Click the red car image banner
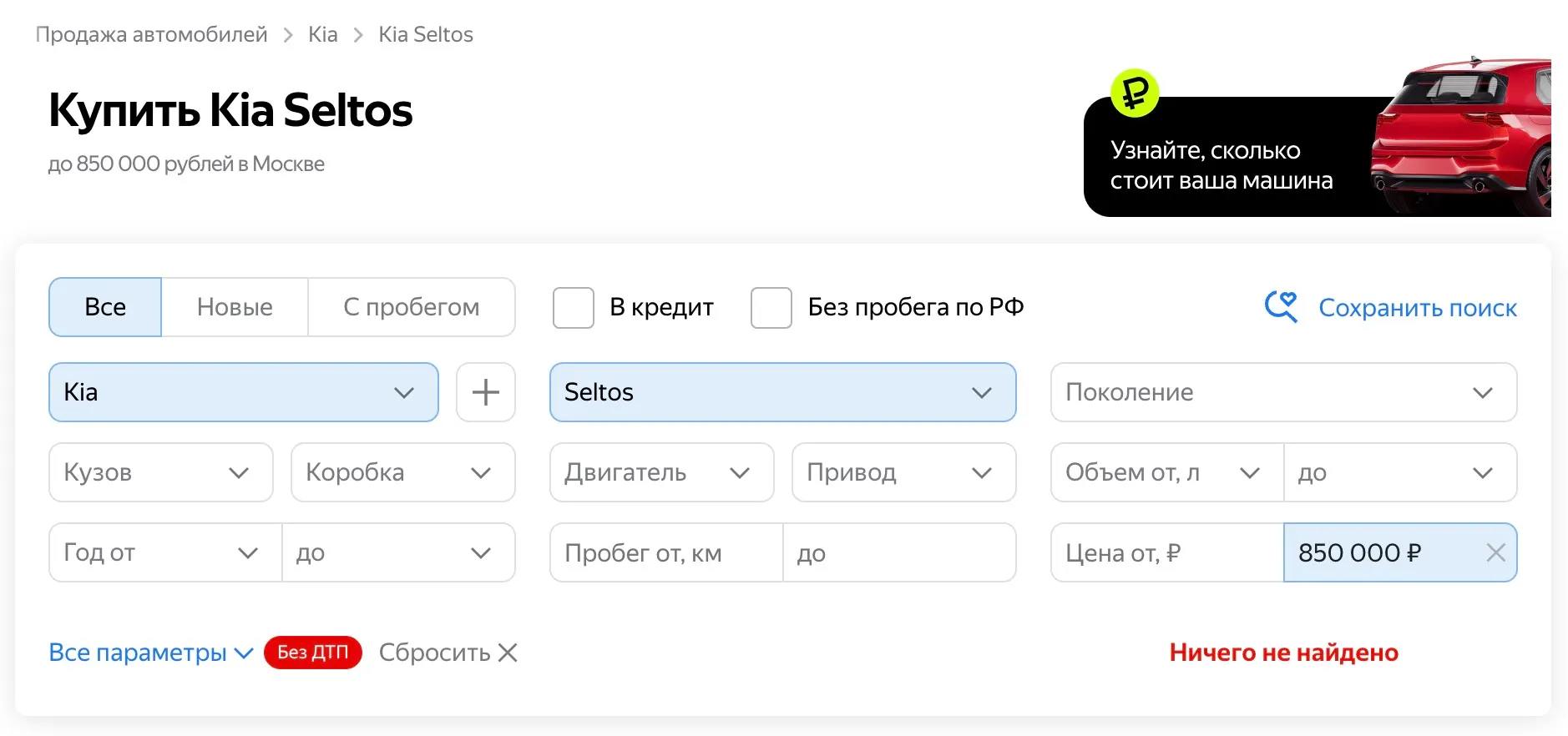 (x=1461, y=138)
